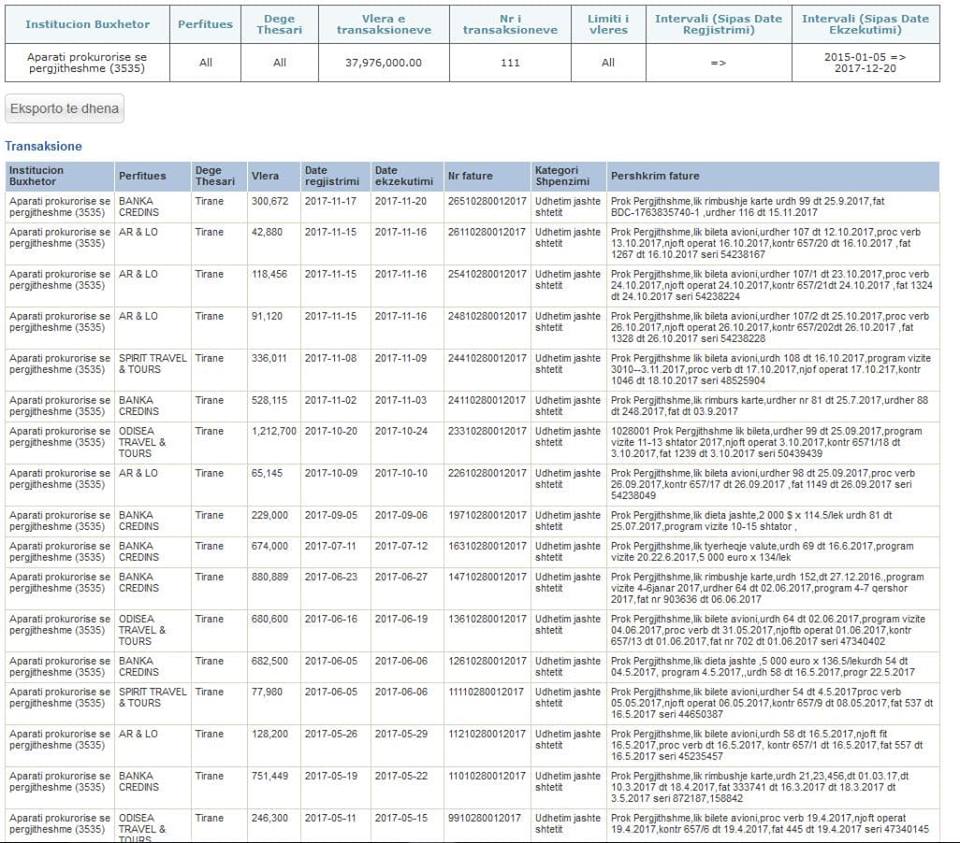Viewport: 960px width, 843px height.
Task: Select date range 2015-01-05 => 2017-12-20
Action: coord(865,62)
